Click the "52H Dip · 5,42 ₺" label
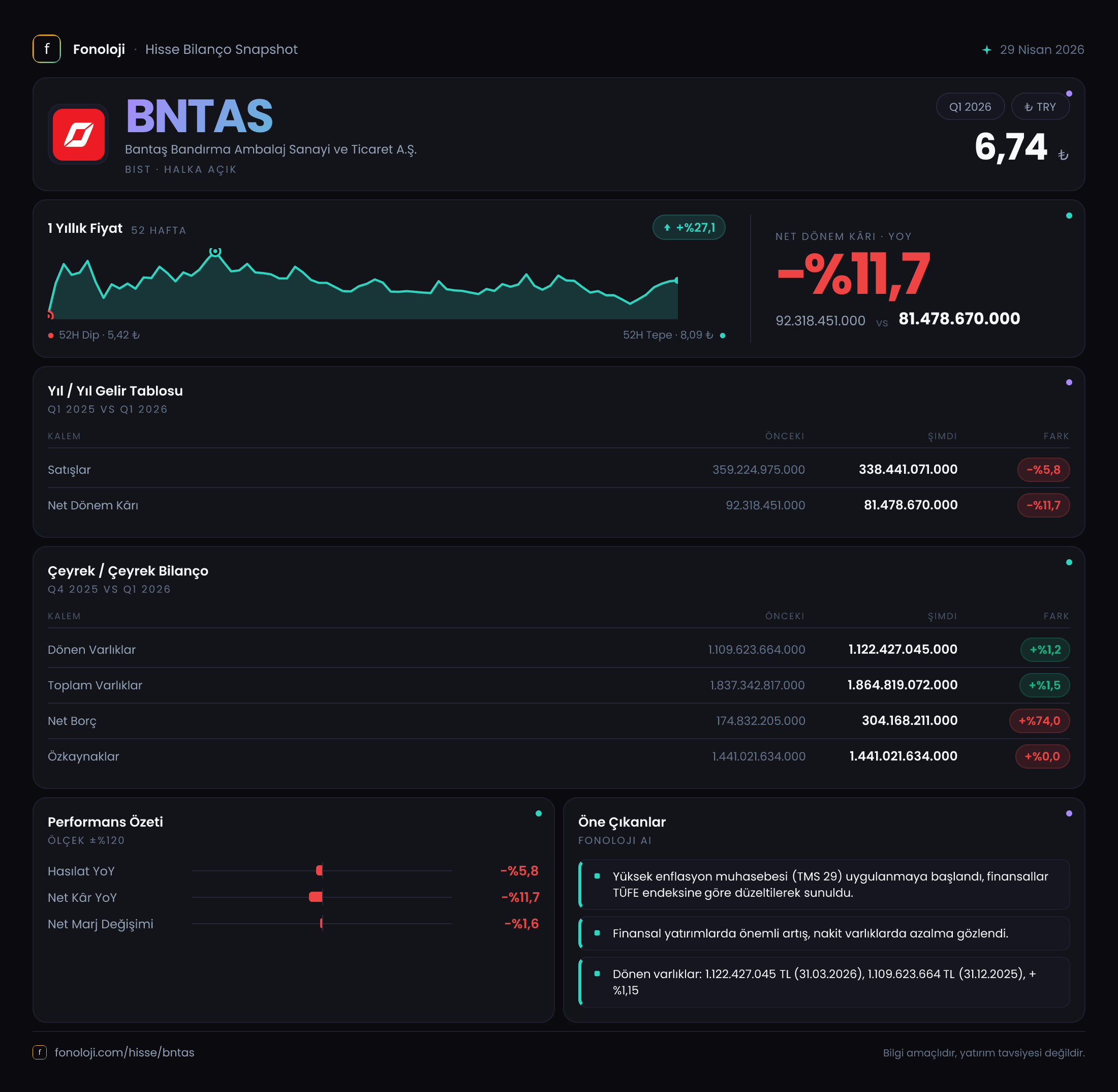Image resolution: width=1118 pixels, height=1092 pixels. tap(99, 335)
